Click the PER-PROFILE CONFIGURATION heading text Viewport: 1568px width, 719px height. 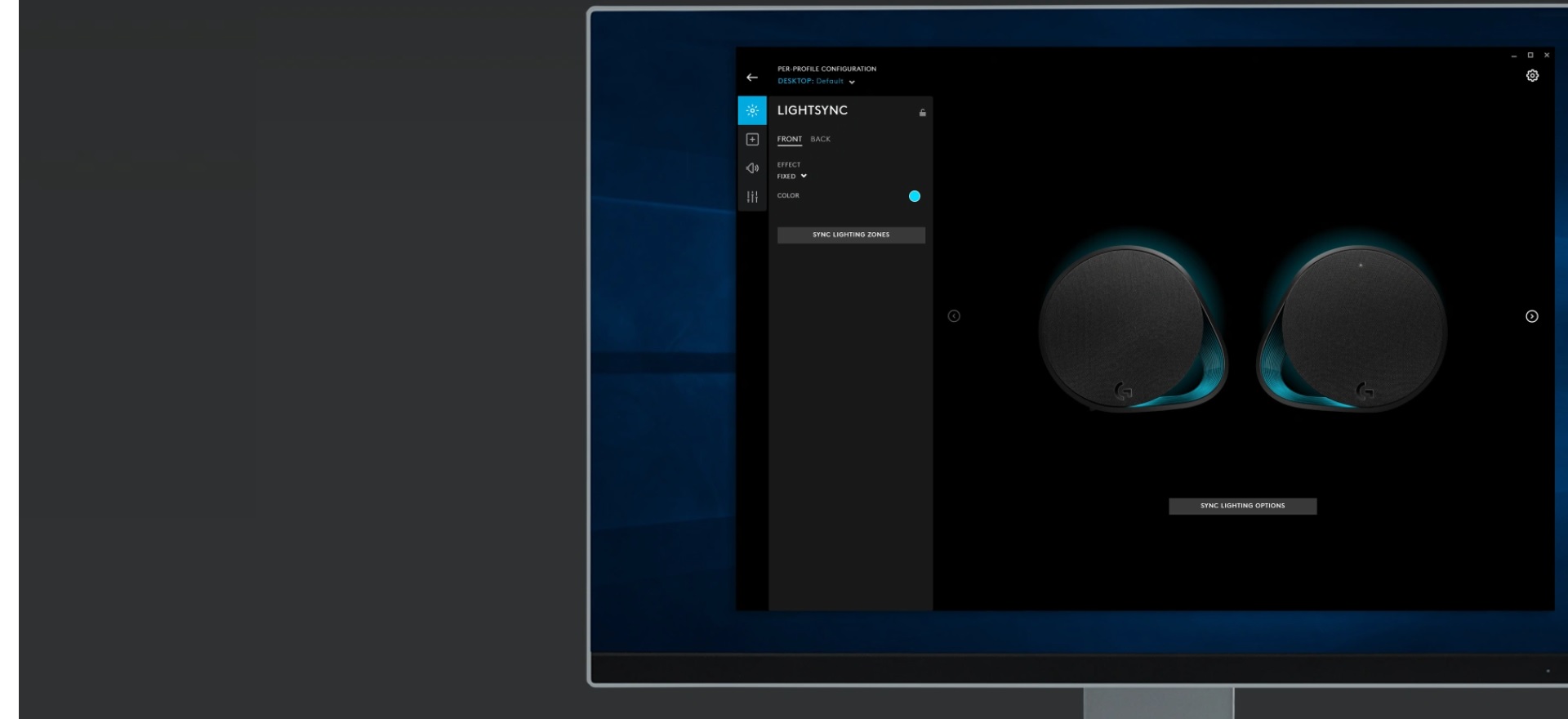coord(826,69)
